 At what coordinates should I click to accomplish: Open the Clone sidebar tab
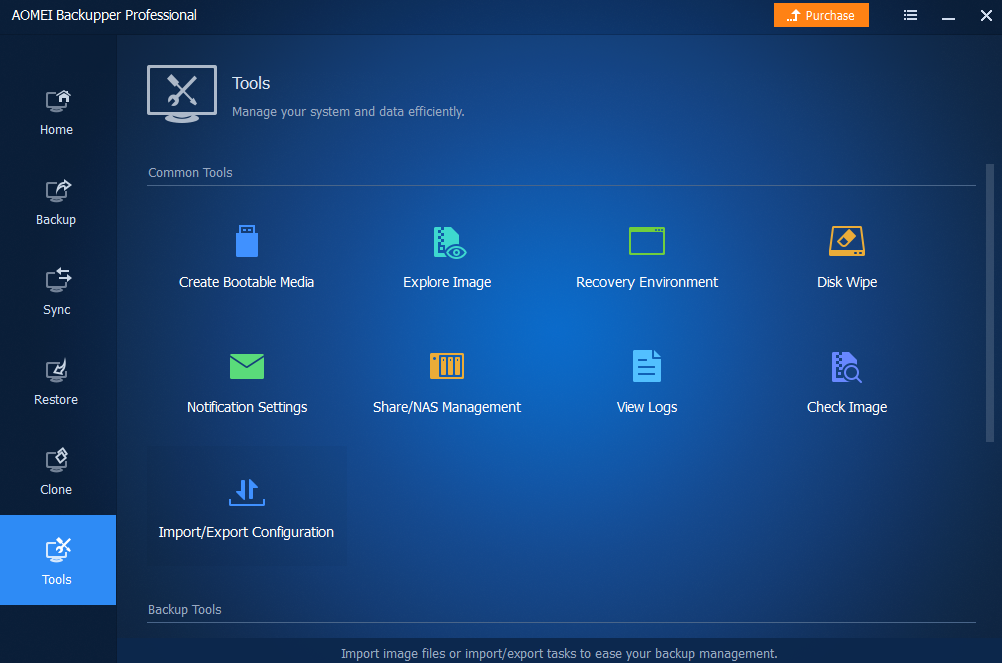(x=57, y=472)
